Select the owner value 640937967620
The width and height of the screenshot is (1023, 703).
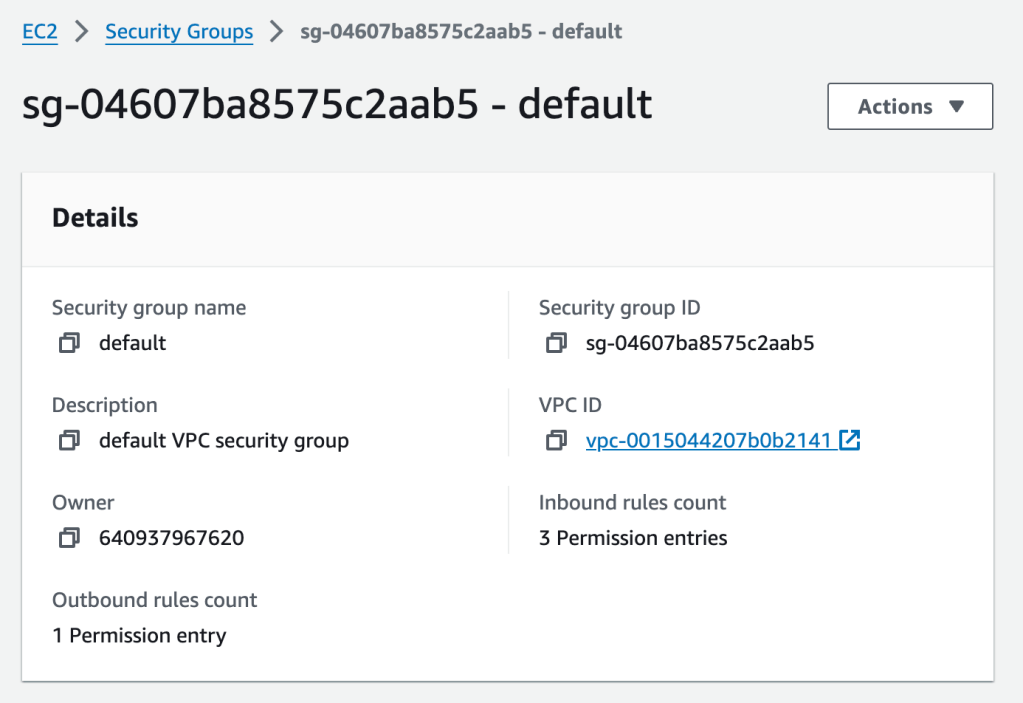click(x=171, y=538)
